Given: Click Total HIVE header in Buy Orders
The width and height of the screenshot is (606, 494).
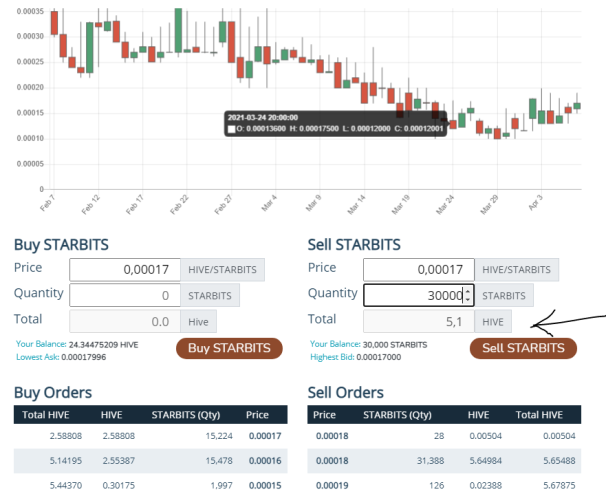Looking at the screenshot, I should [46, 415].
